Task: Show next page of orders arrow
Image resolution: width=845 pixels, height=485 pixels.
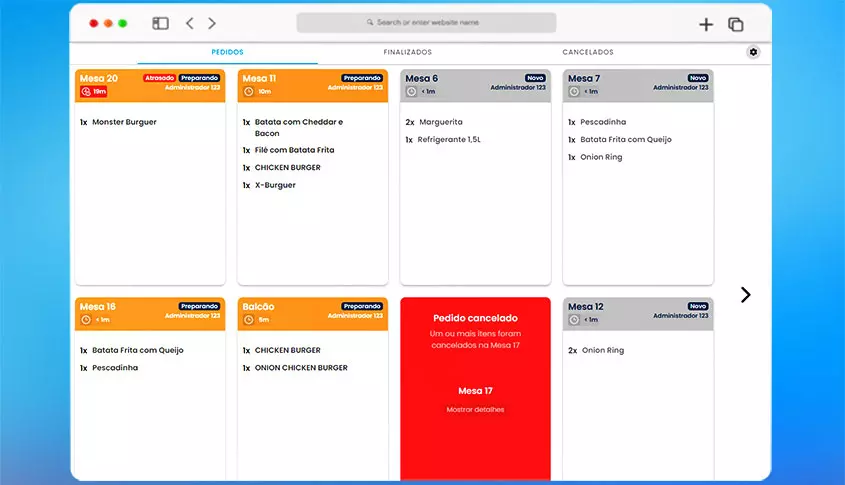Action: 746,295
